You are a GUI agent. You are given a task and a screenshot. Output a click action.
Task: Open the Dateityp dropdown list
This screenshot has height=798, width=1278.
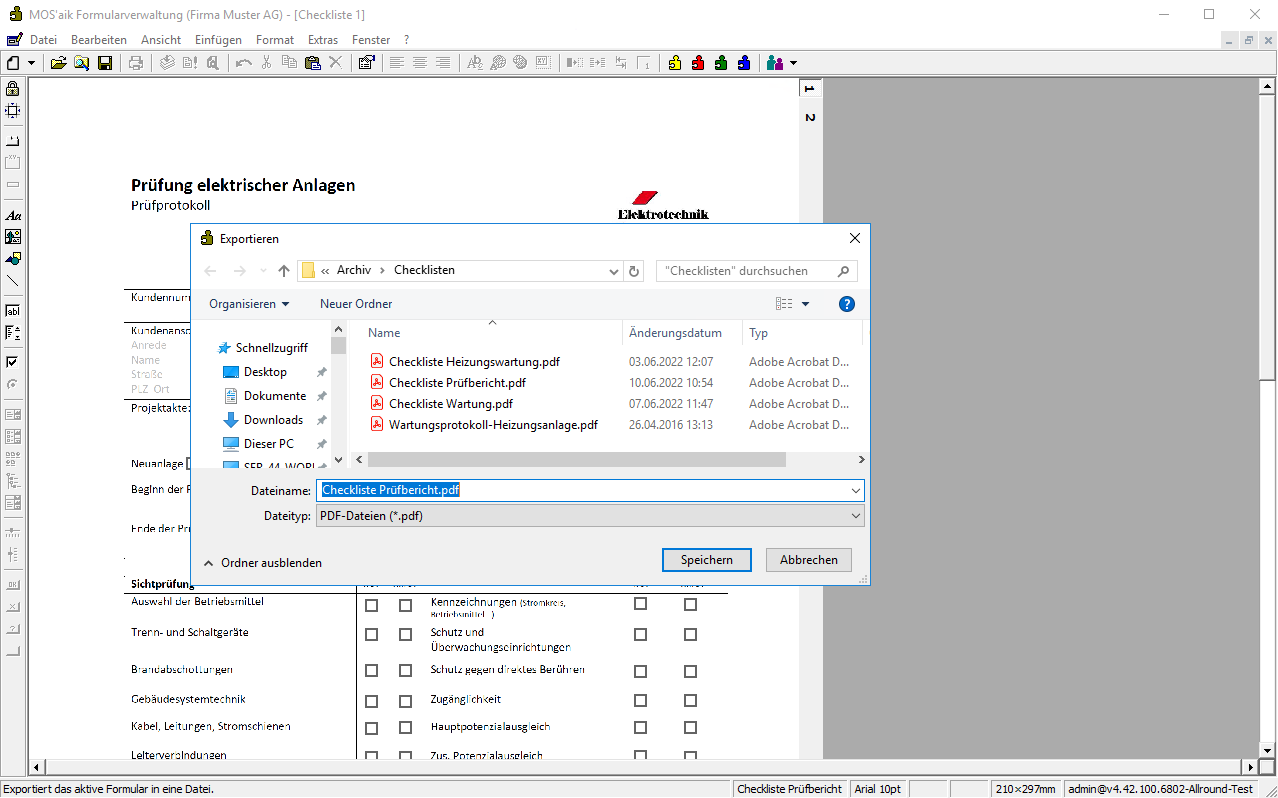[590, 516]
